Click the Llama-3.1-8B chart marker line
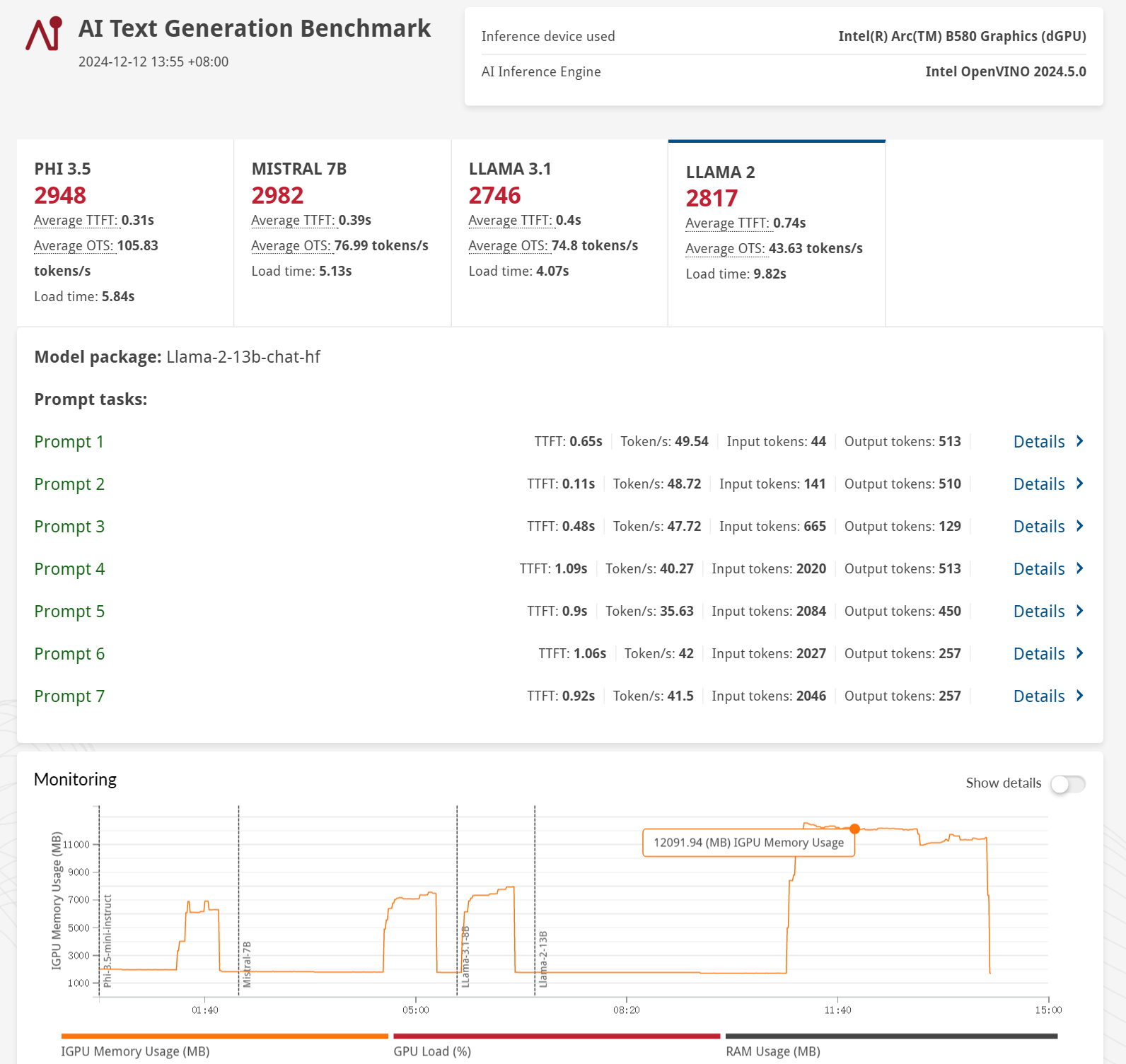The image size is (1126, 1064). (x=457, y=901)
